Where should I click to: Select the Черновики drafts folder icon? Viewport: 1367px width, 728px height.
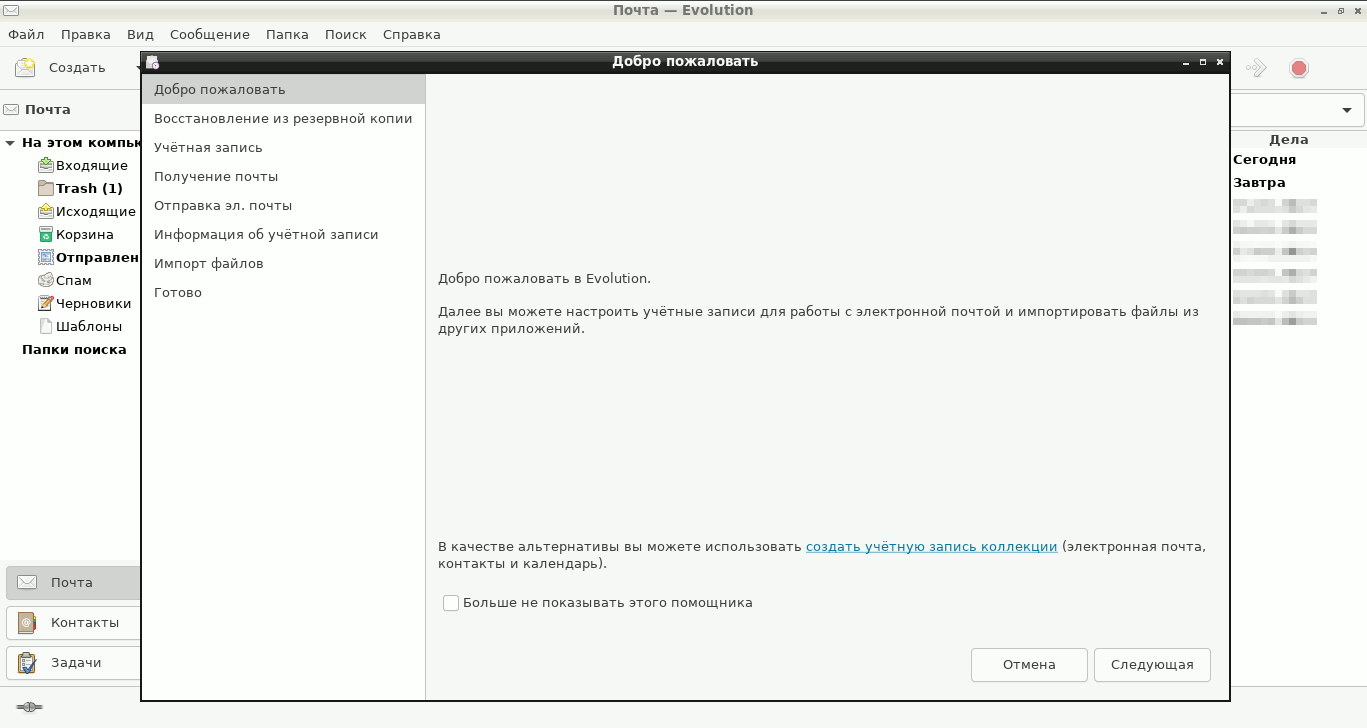(45, 303)
